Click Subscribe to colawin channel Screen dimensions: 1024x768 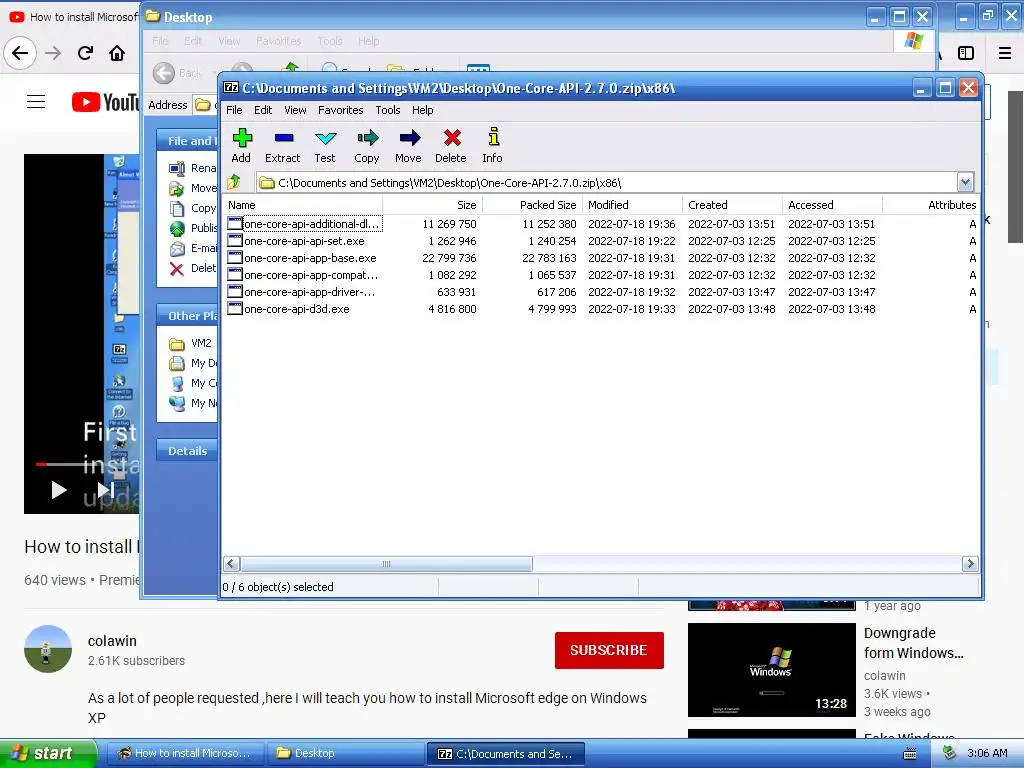click(609, 650)
